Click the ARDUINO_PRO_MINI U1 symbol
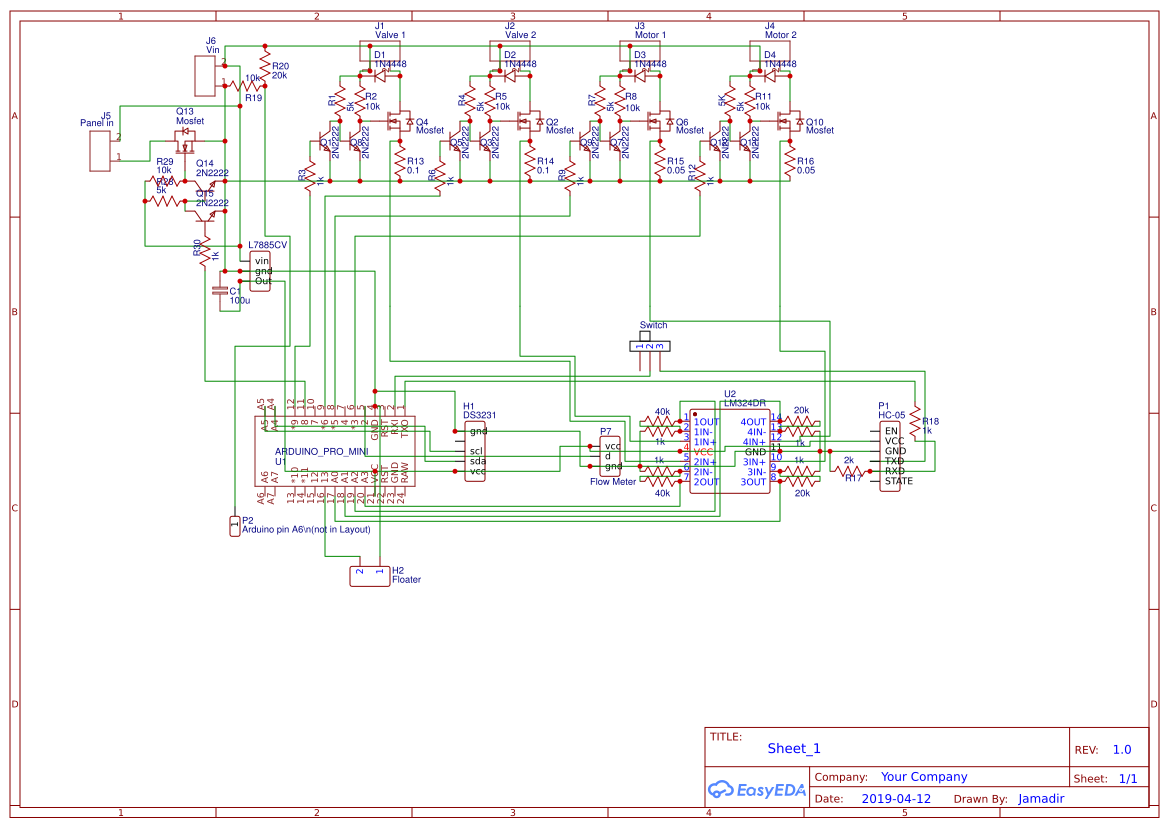 (330, 450)
